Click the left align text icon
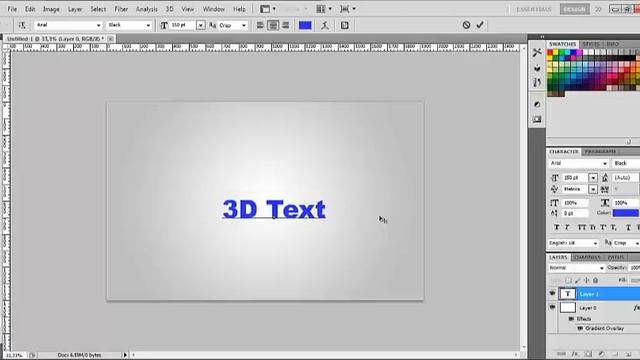640x360 pixels. (x=260, y=25)
